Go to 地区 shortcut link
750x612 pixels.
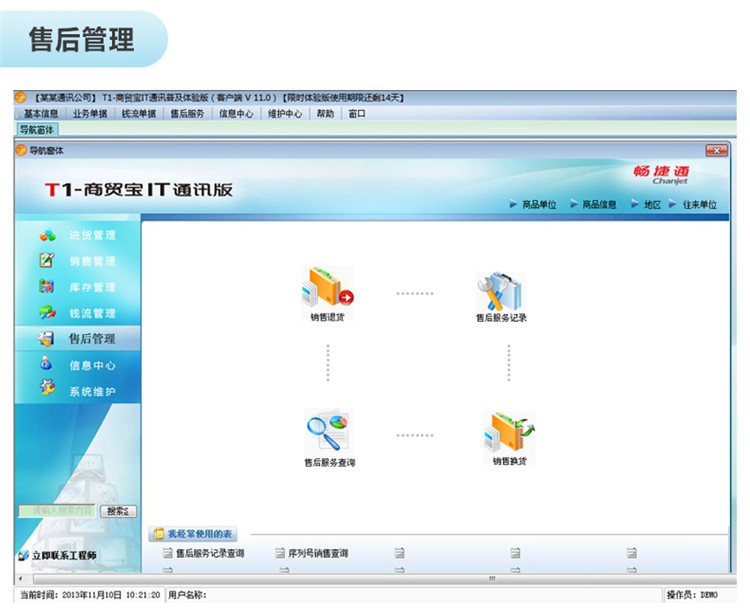click(652, 205)
